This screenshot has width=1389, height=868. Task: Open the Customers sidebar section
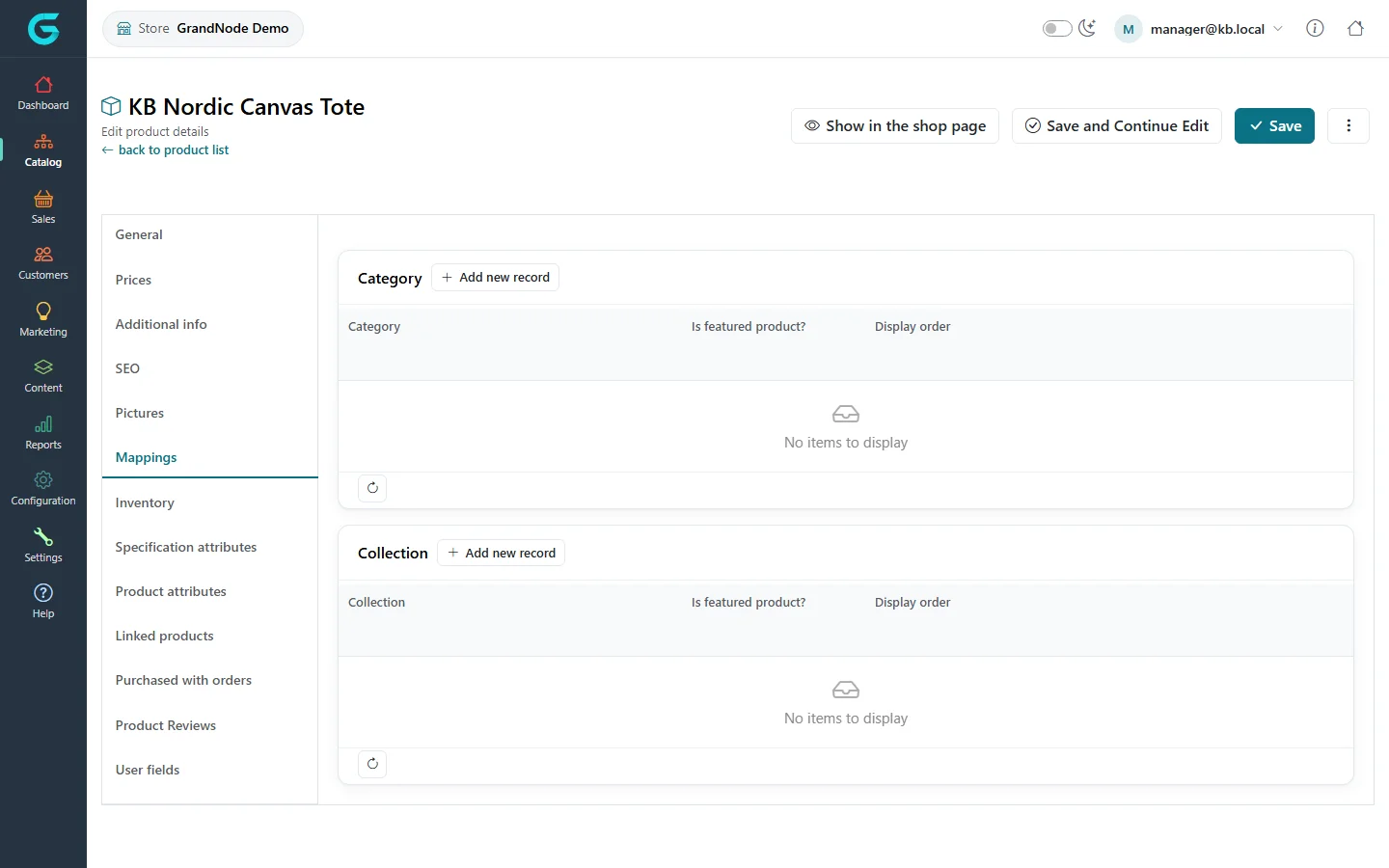(43, 263)
